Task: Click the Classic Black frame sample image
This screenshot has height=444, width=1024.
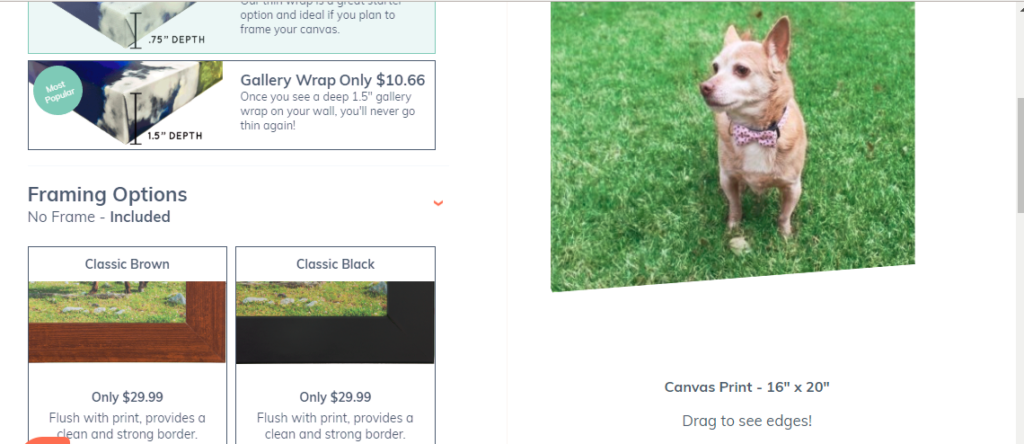Action: (335, 322)
